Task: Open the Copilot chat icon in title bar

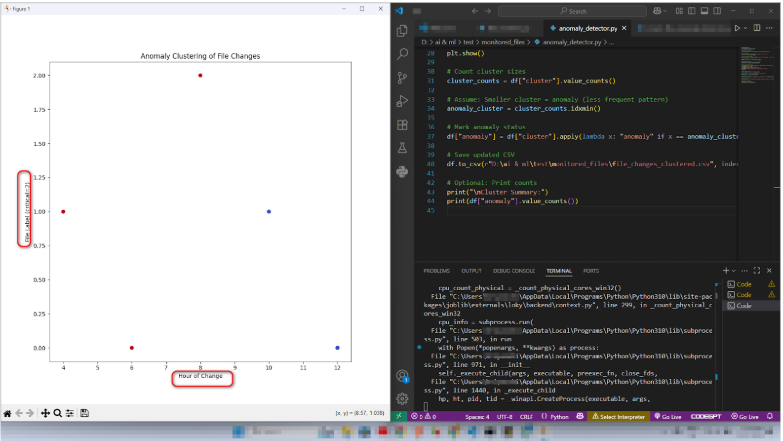Action: tap(657, 11)
